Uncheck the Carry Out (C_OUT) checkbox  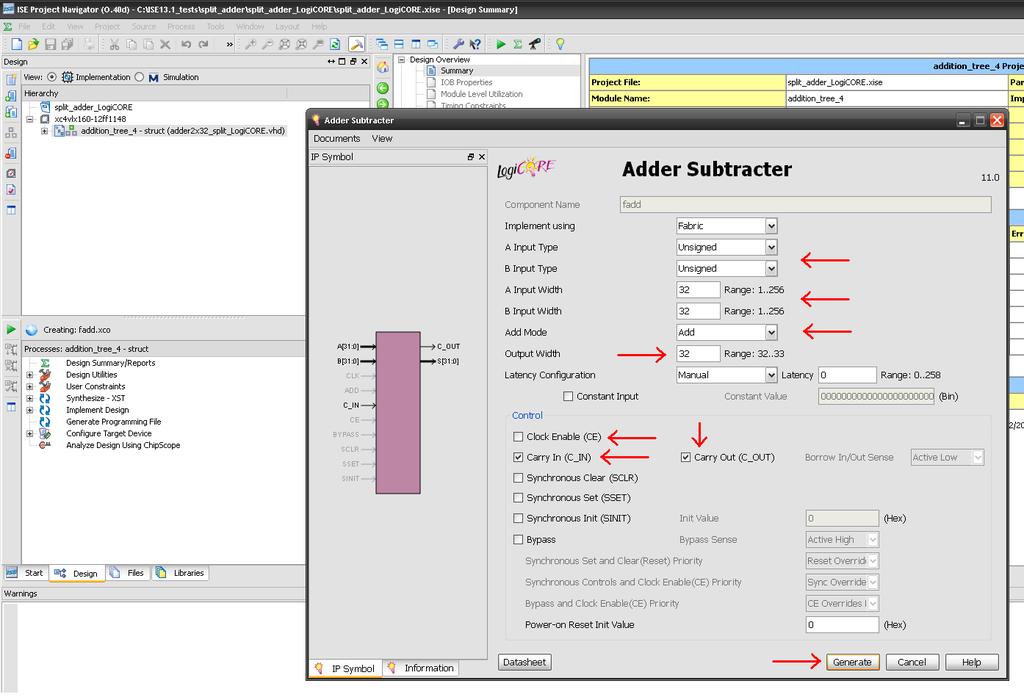click(686, 457)
